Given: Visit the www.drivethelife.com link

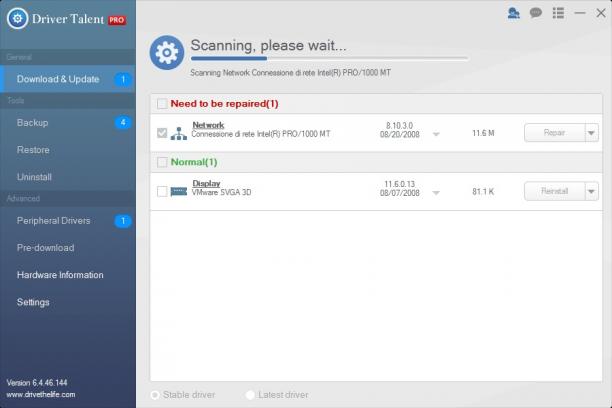Looking at the screenshot, I should (x=41, y=394).
